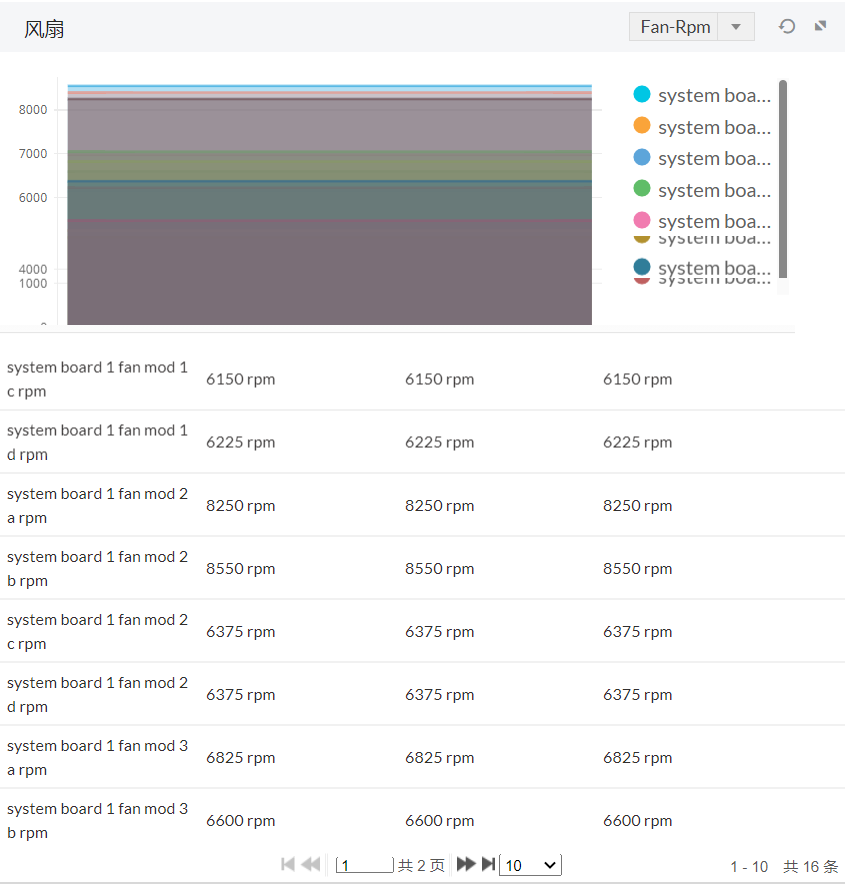
Task: Click the legend scrollbar beside the chart
Action: (783, 180)
